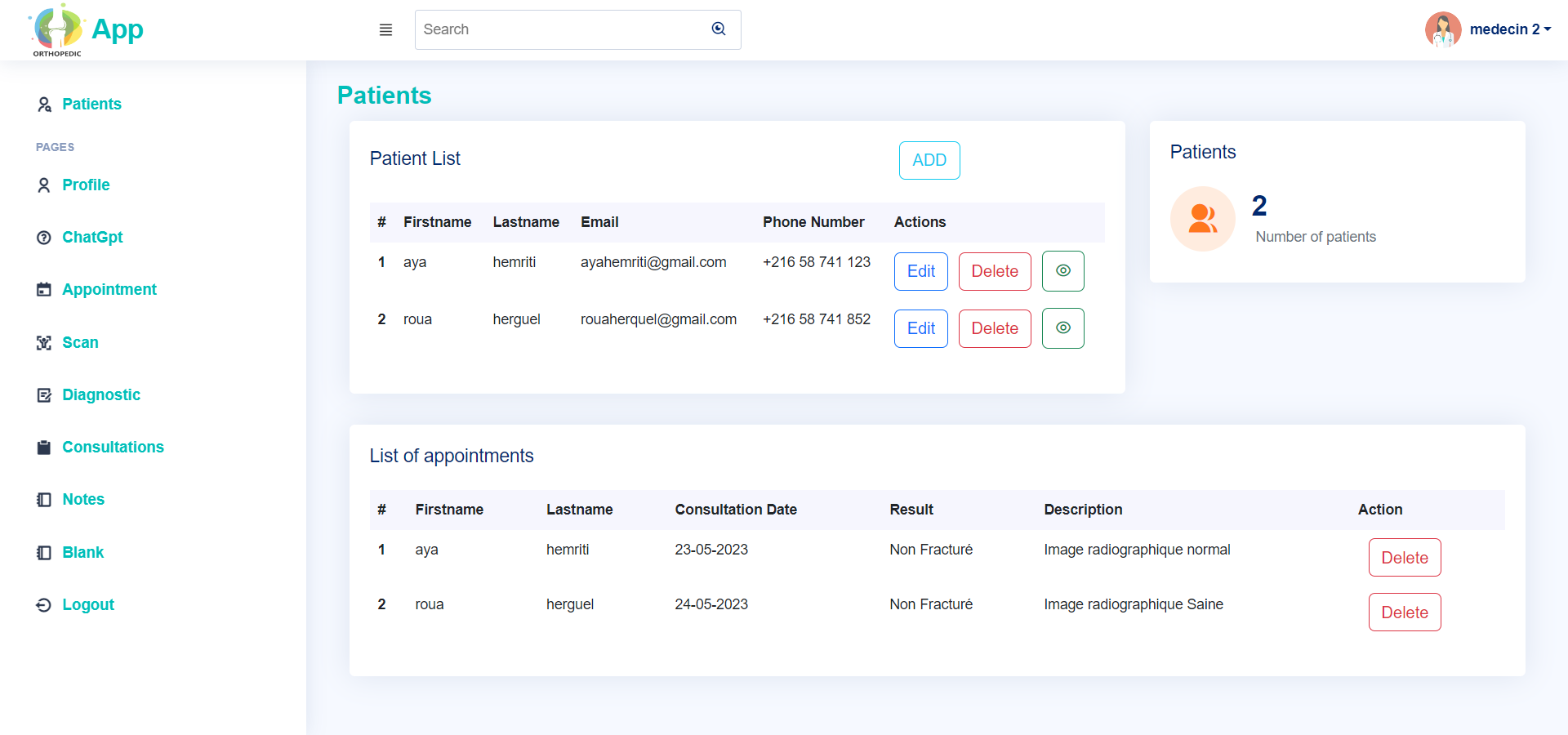The width and height of the screenshot is (1568, 735).
Task: View details of patient aya via eye icon
Action: [x=1063, y=271]
